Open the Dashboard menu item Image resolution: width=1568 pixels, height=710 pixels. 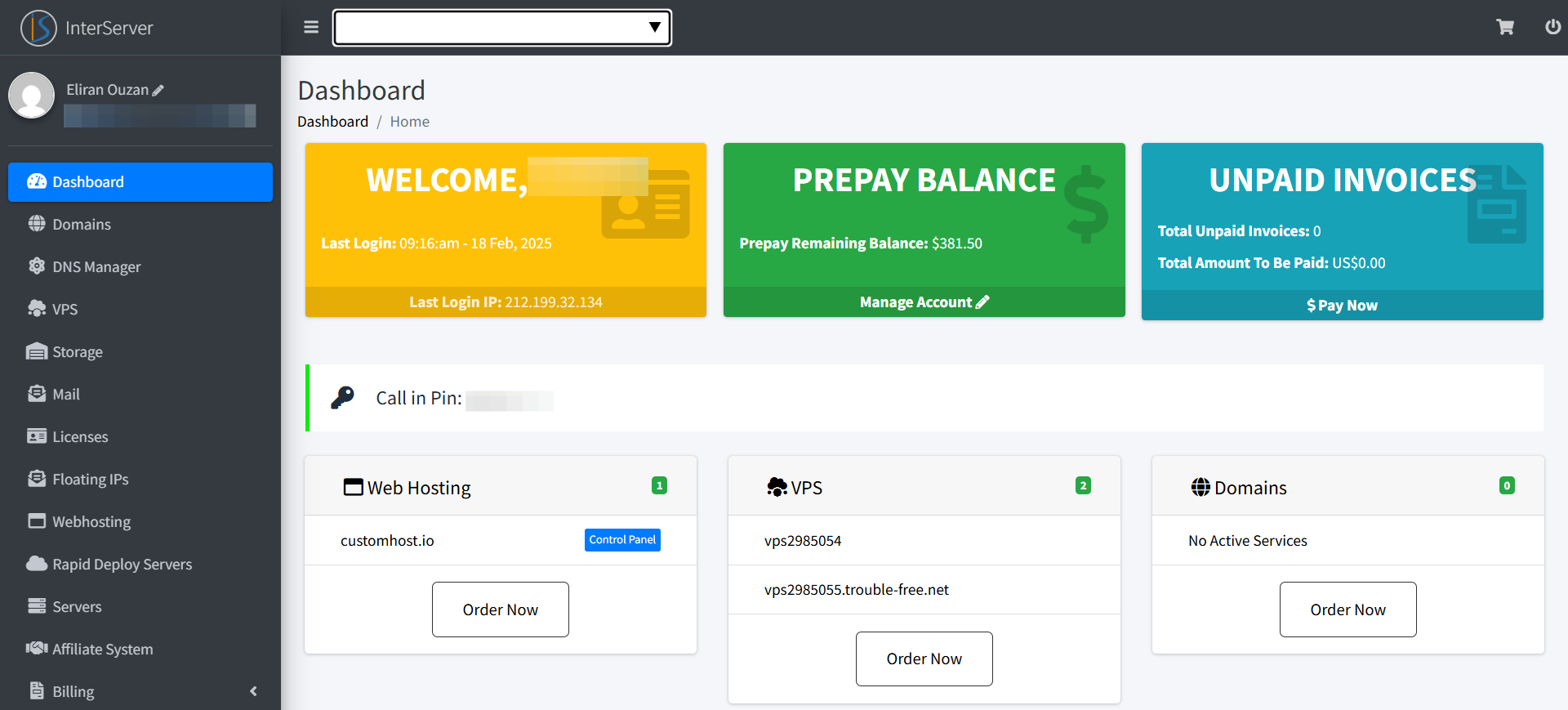(x=140, y=182)
